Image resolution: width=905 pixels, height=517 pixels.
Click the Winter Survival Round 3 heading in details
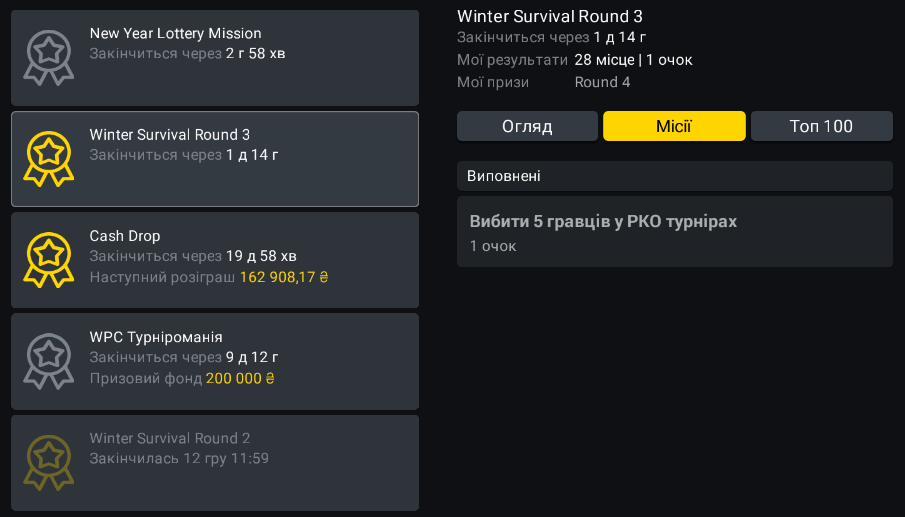[x=550, y=16]
